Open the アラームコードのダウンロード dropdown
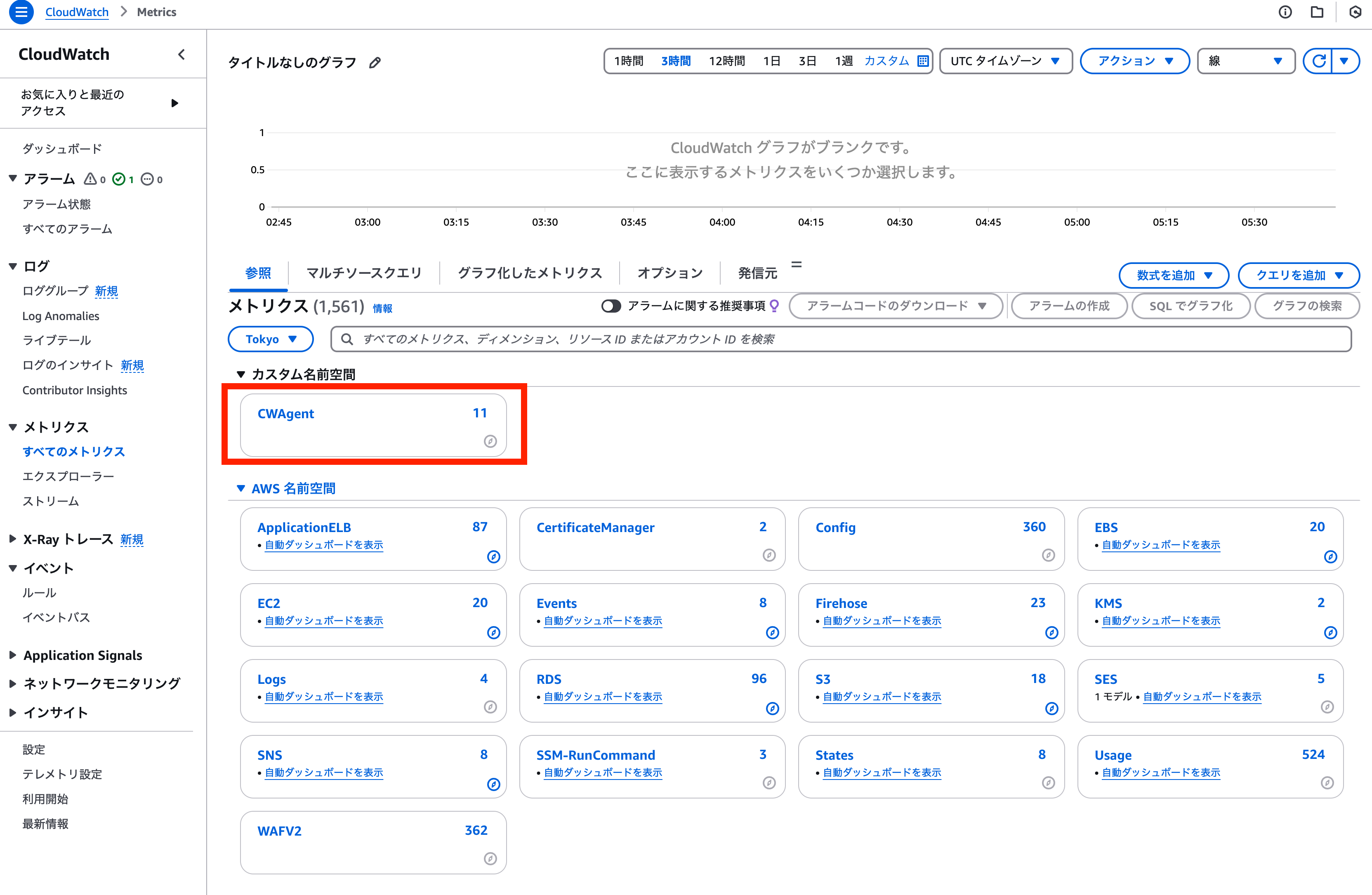The height and width of the screenshot is (895, 1372). click(896, 306)
